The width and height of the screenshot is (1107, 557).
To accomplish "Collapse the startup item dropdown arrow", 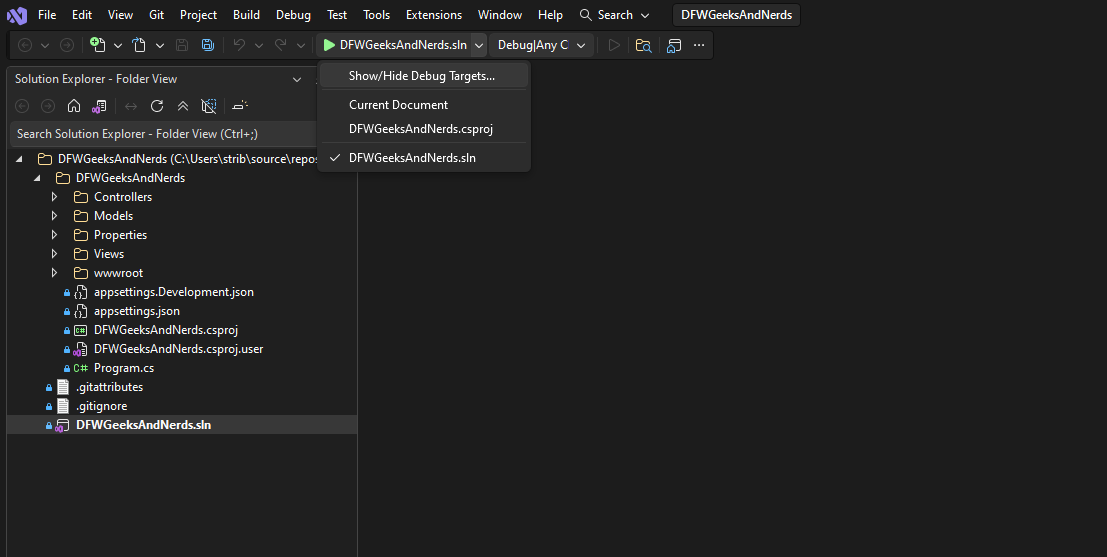I will tap(479, 45).
